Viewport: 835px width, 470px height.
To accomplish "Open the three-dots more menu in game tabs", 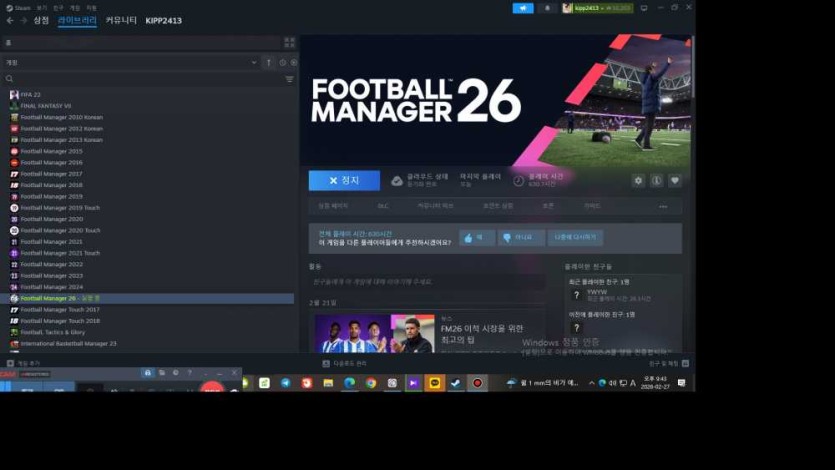I will [662, 206].
